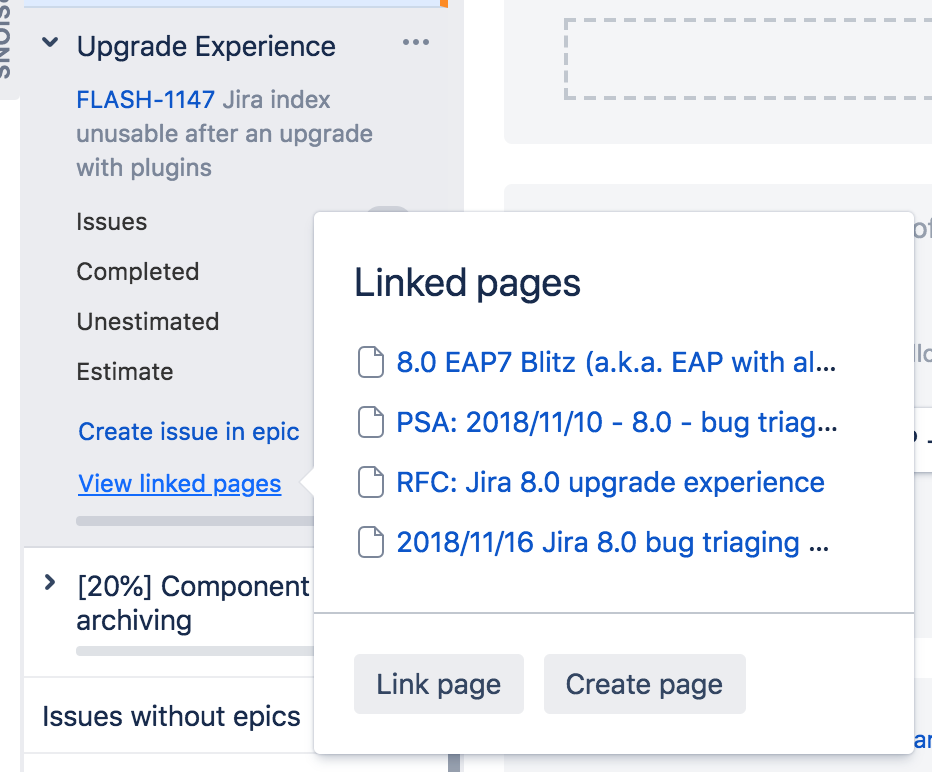Click the dashed drop zone area
Image resolution: width=932 pixels, height=772 pixels.
pos(748,59)
